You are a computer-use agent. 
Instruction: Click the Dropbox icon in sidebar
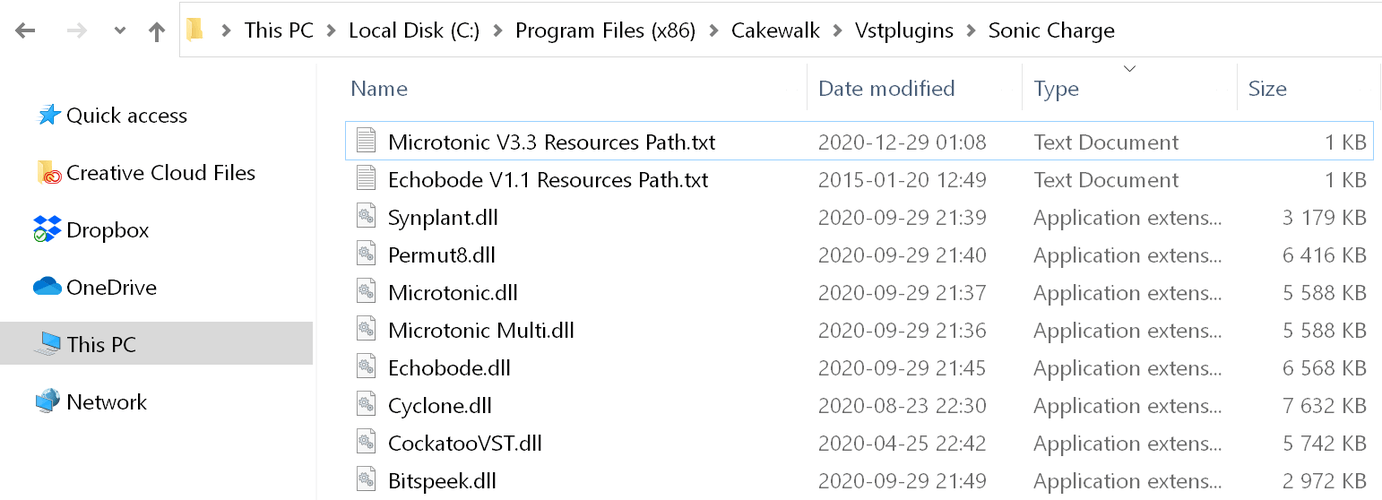48,230
